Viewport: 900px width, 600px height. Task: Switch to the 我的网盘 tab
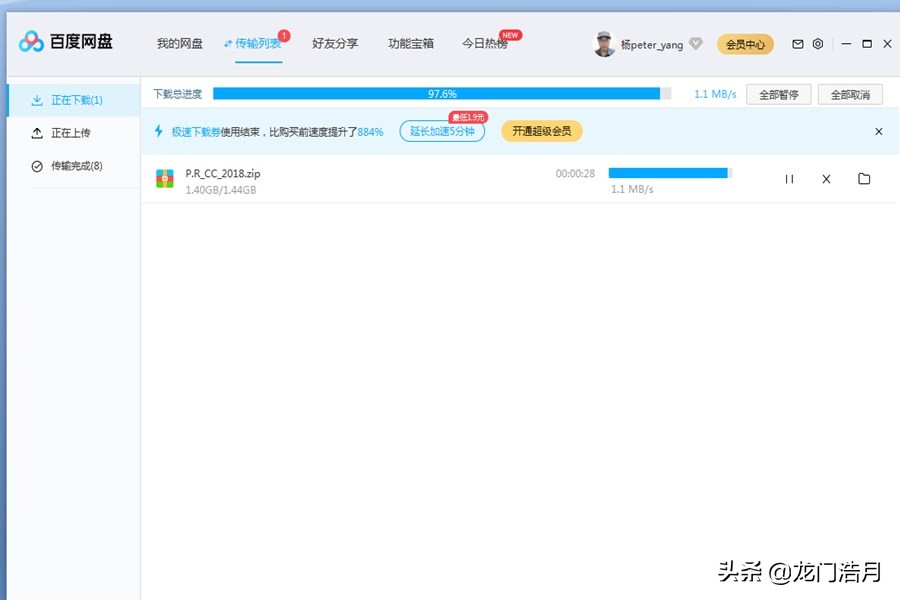pos(179,44)
